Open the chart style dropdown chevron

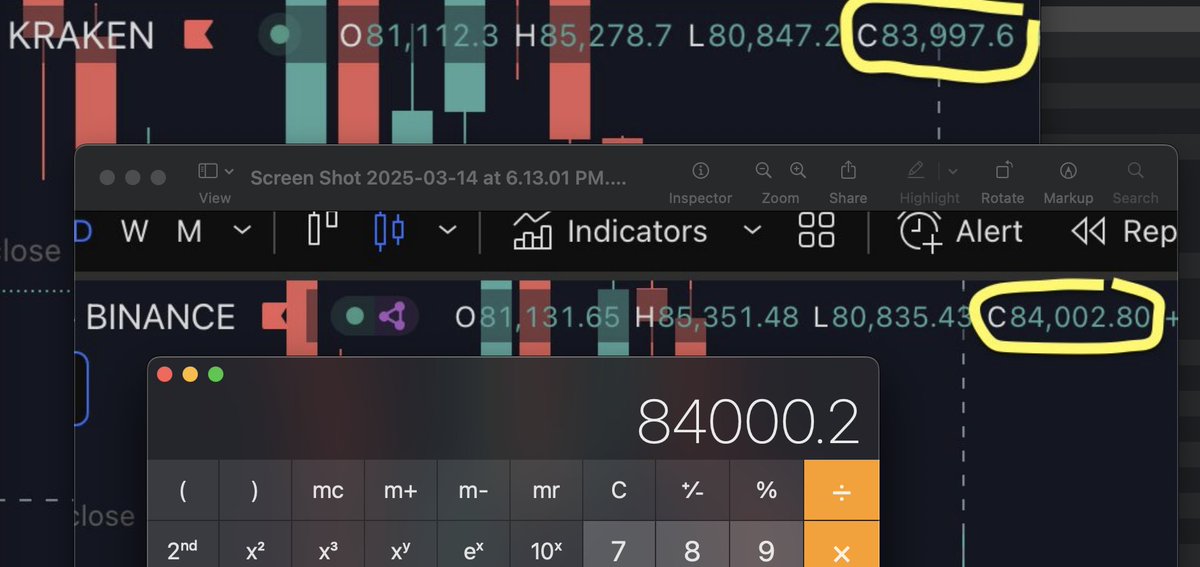point(447,231)
